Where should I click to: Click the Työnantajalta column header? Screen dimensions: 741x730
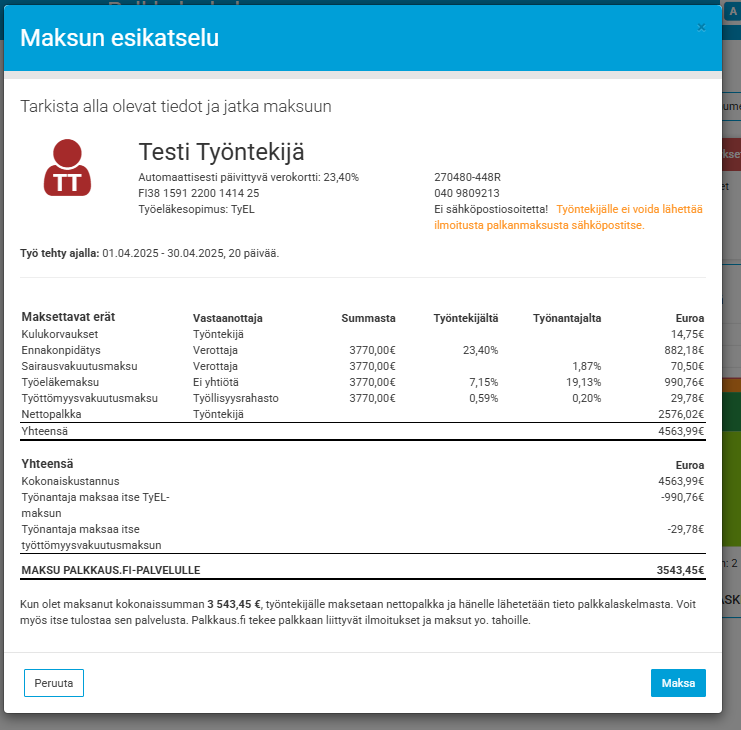(567, 318)
